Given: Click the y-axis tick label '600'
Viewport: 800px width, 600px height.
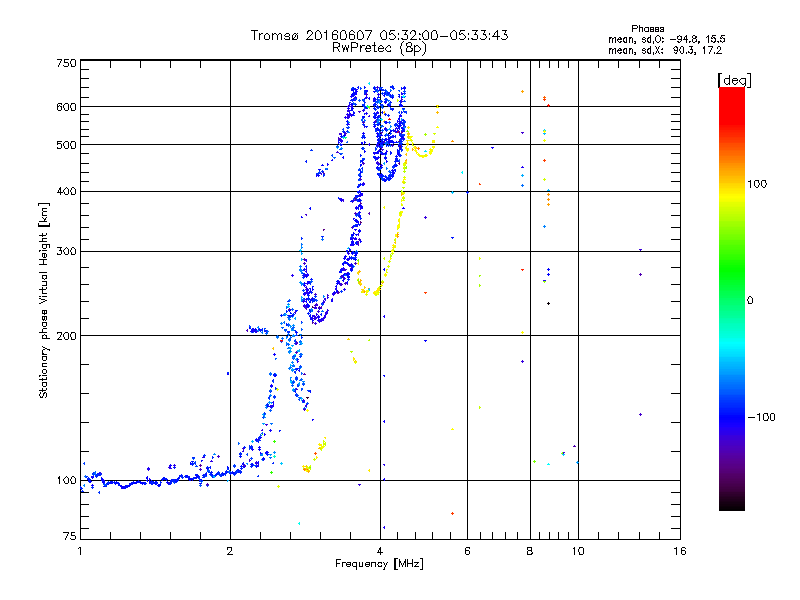Looking at the screenshot, I should tap(67, 107).
